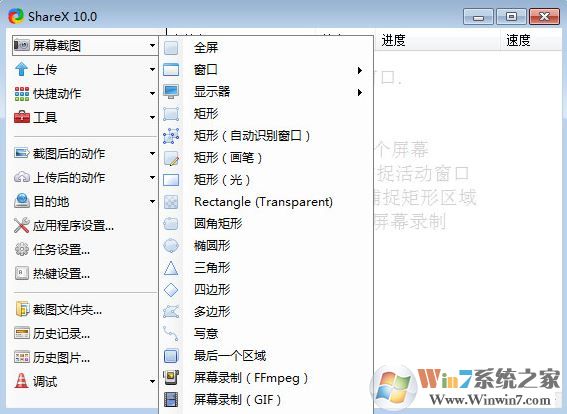Click the icon beside 矩形（光）
The height and width of the screenshot is (414, 567).
click(x=171, y=180)
